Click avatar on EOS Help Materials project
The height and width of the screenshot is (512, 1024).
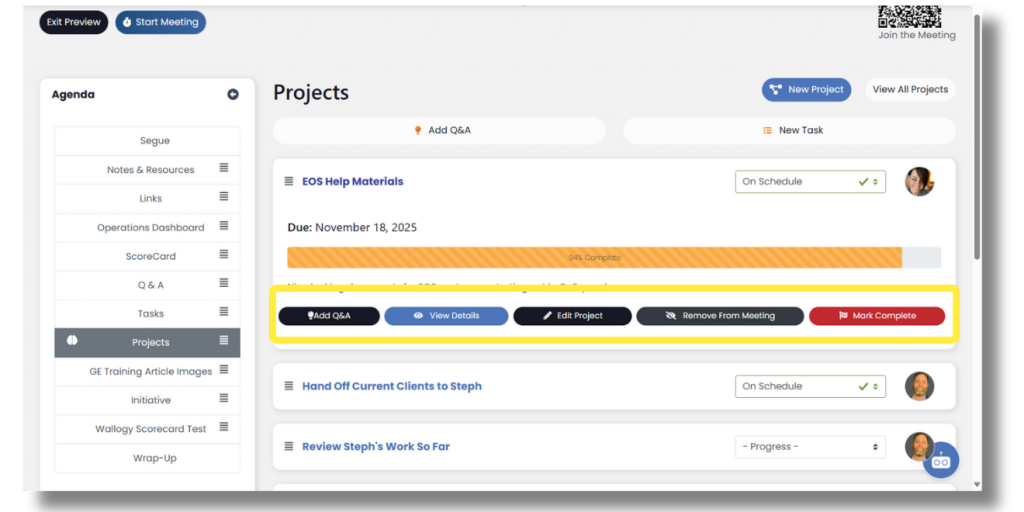pyautogui.click(x=919, y=182)
